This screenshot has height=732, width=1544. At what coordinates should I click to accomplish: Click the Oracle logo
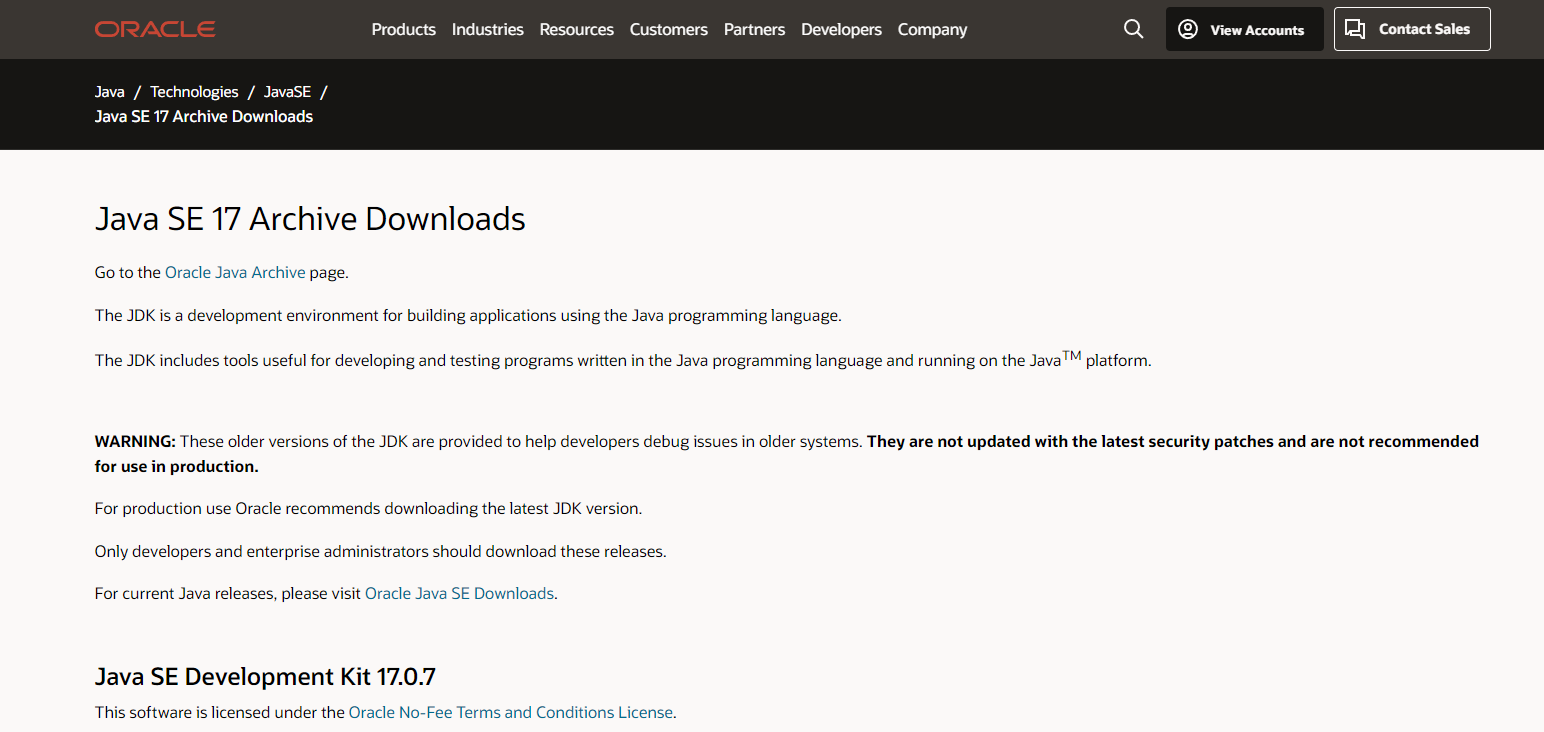[155, 30]
